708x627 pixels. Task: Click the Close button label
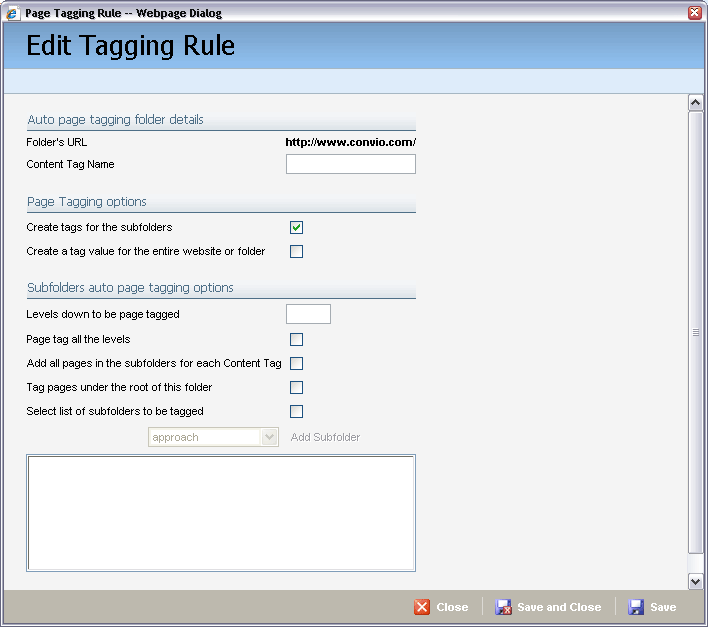(452, 607)
